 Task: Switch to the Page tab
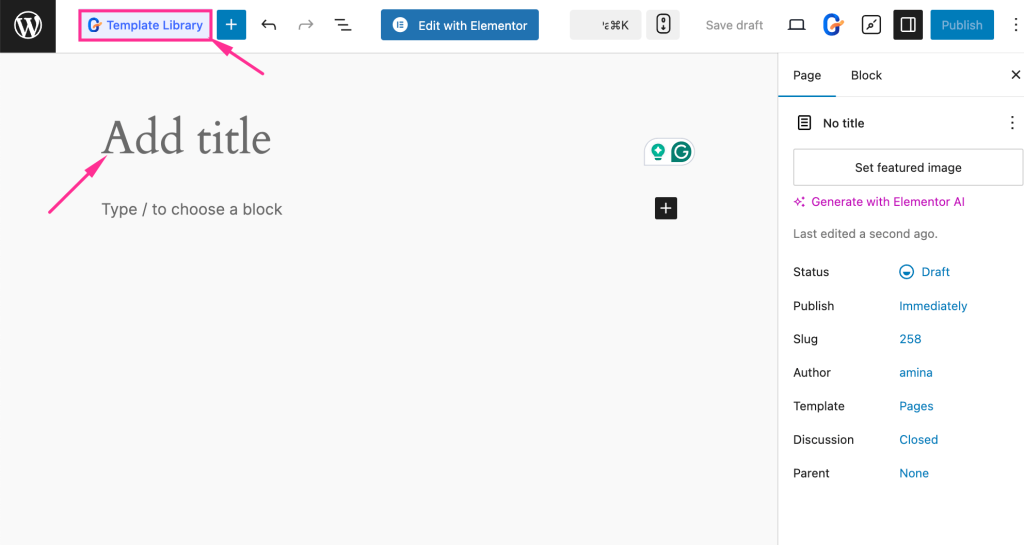[x=807, y=75]
